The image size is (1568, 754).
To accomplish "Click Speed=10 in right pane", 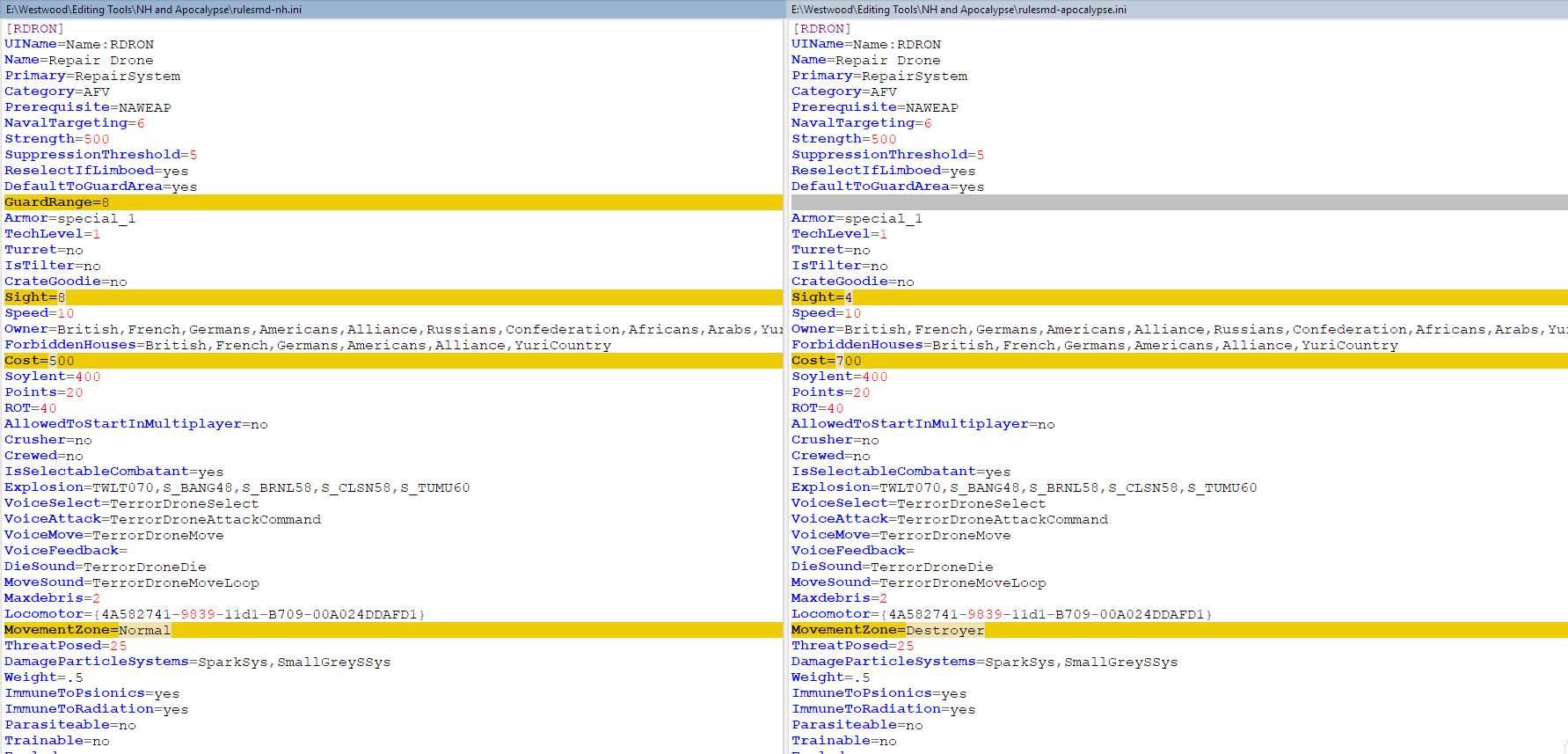I will pos(827,313).
